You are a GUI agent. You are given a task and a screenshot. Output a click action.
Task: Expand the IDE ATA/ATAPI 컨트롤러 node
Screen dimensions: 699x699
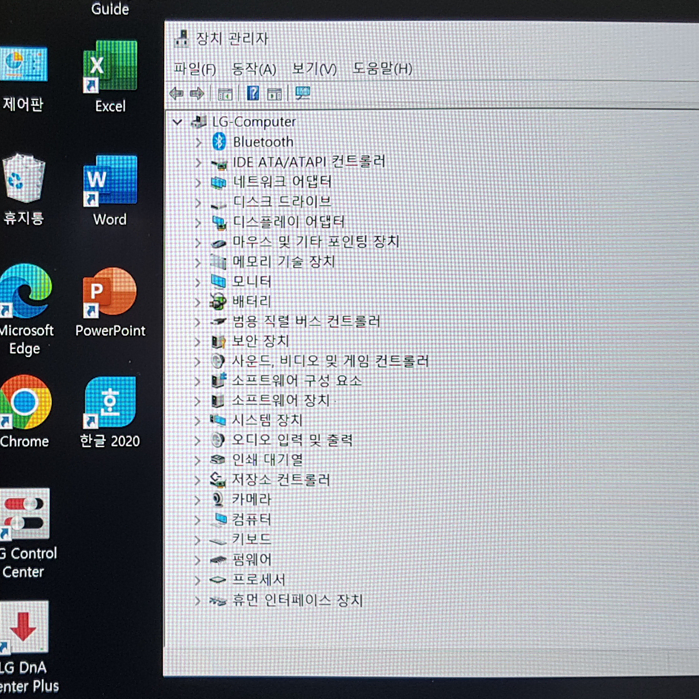[x=198, y=162]
